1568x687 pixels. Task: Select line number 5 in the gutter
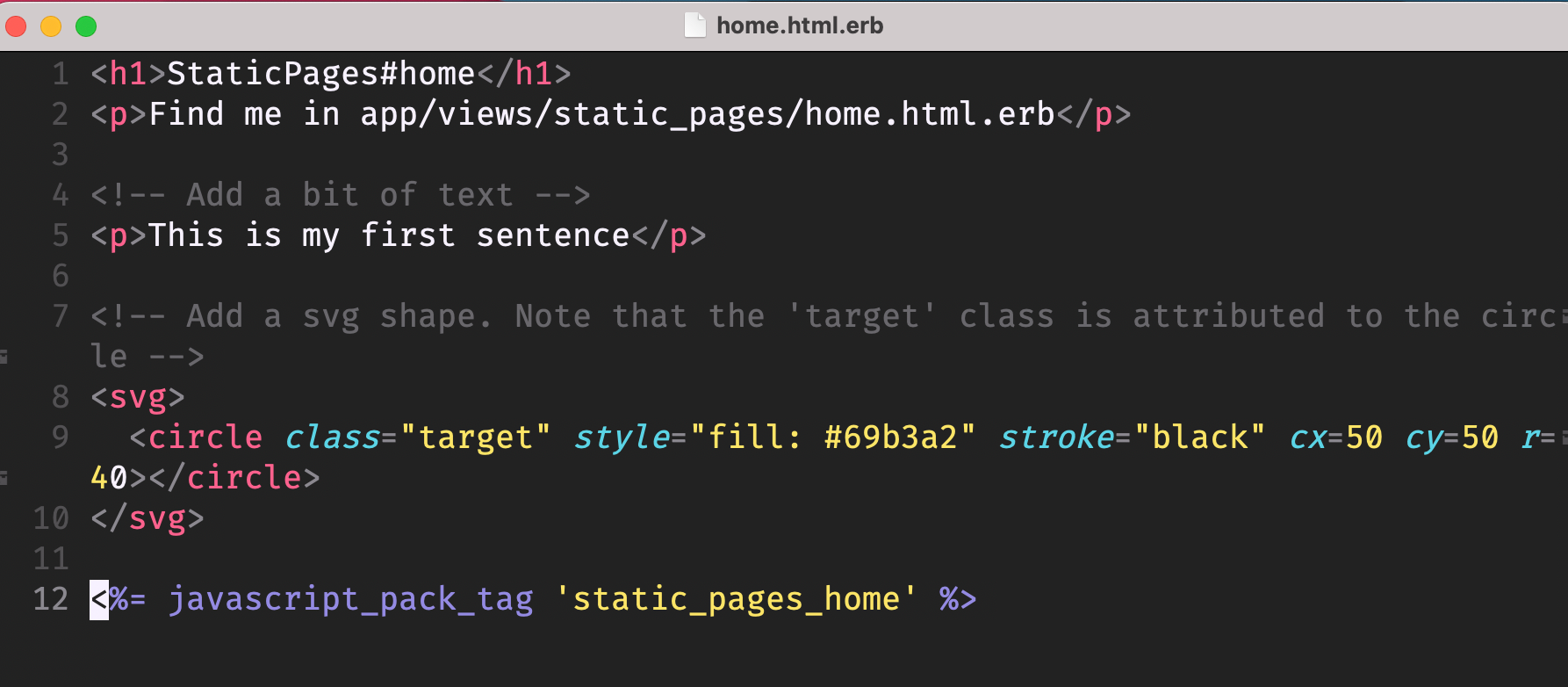pos(60,235)
